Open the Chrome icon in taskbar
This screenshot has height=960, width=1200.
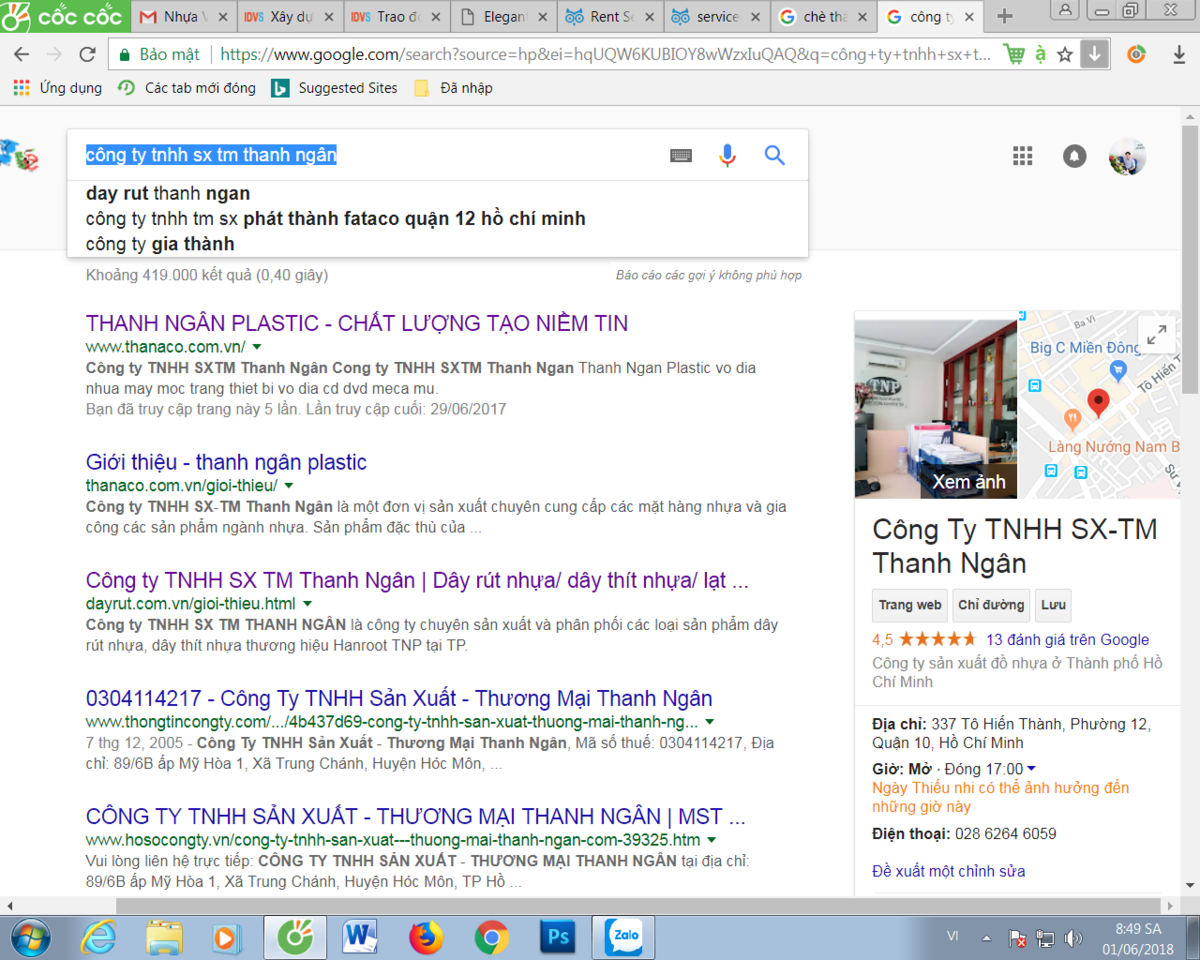(x=491, y=938)
